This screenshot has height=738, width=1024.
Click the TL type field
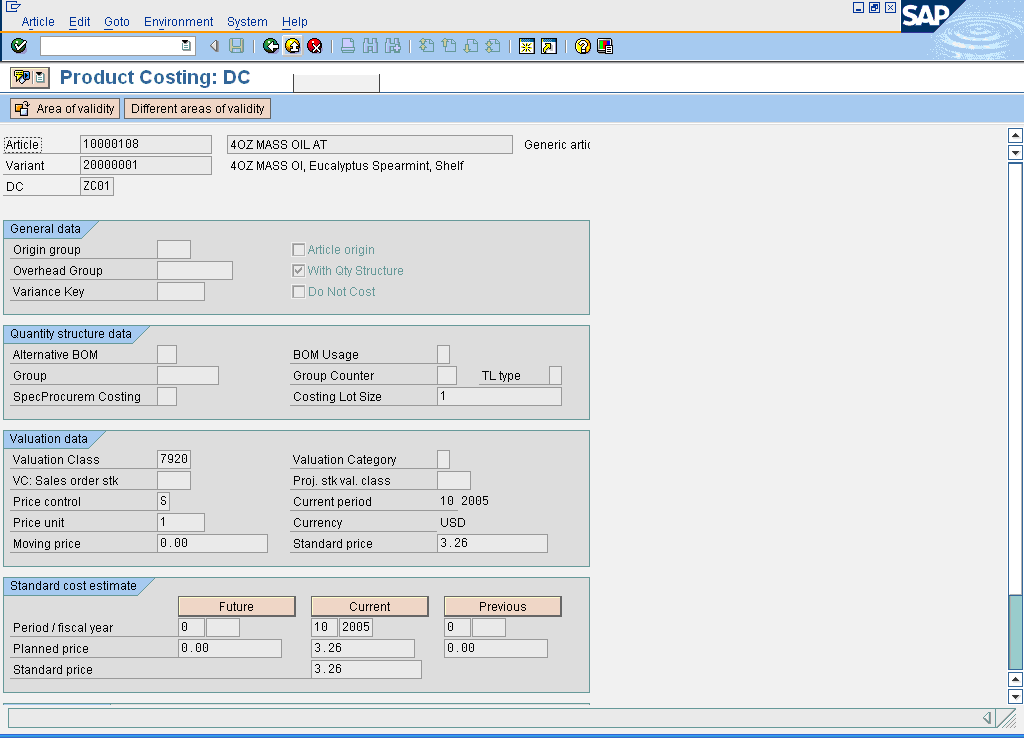[x=555, y=375]
